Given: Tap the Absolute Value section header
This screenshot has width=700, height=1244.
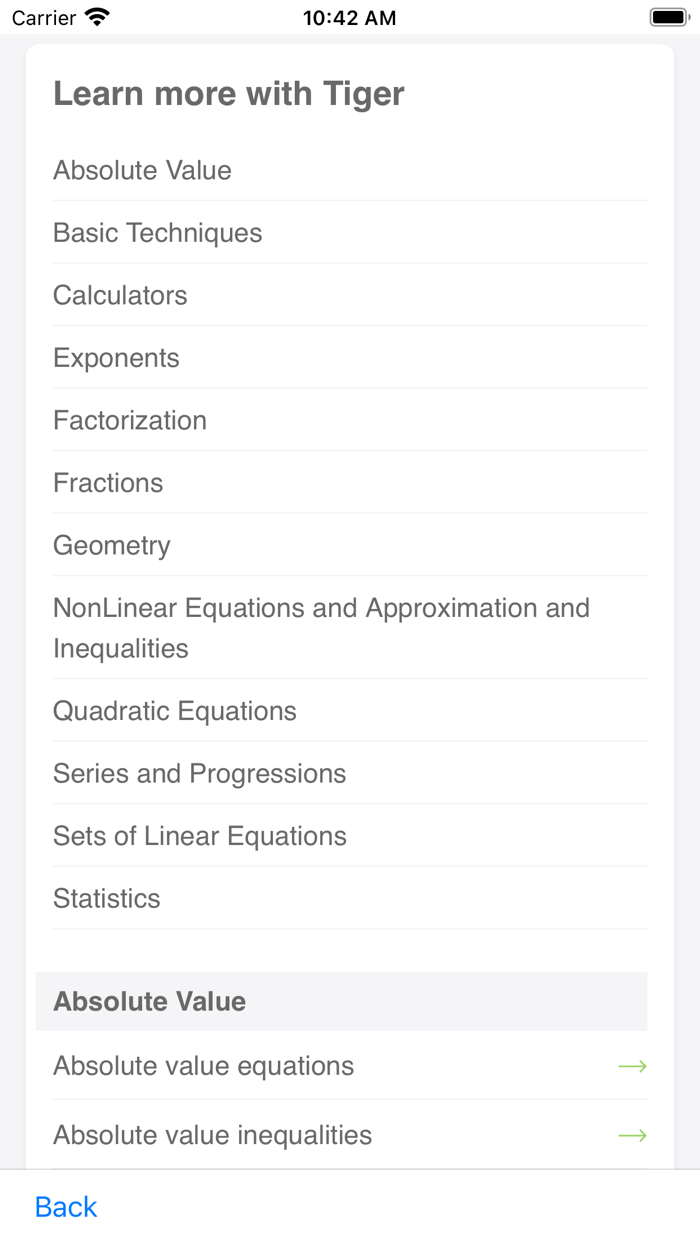Looking at the screenshot, I should (x=150, y=1001).
